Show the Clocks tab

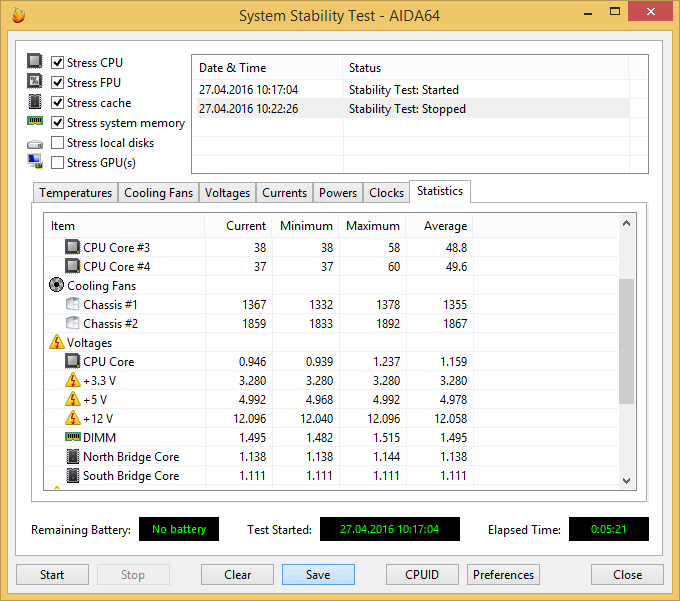click(x=386, y=193)
